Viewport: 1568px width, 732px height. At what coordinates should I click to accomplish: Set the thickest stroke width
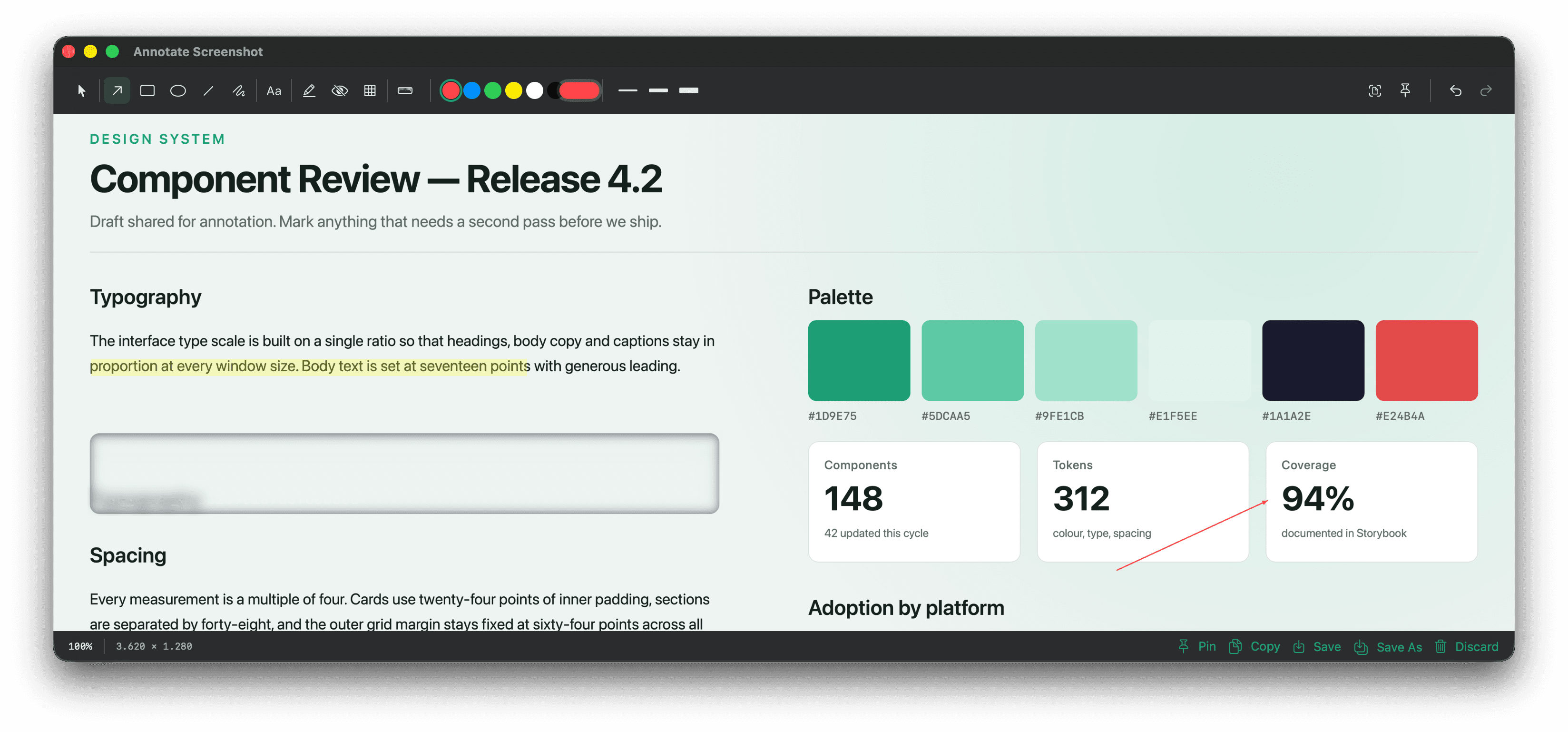688,91
